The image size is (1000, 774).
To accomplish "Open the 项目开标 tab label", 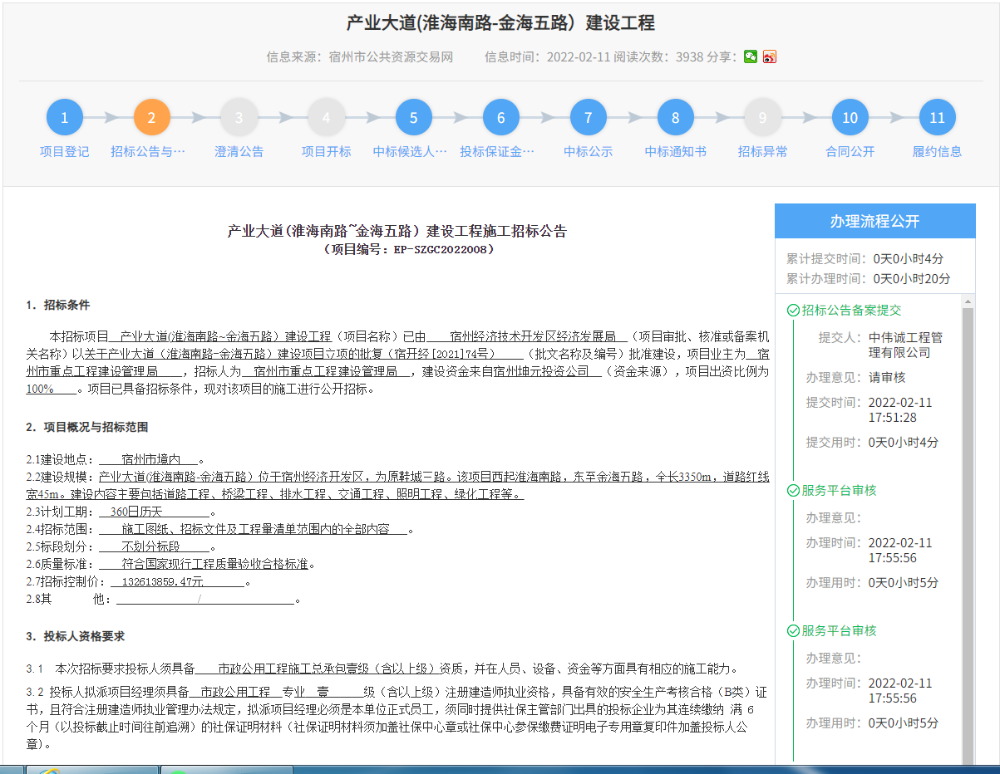I will tap(326, 152).
